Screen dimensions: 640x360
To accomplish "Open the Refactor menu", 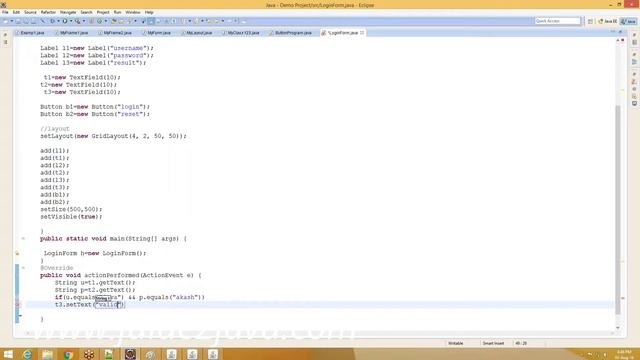I will click(x=48, y=12).
